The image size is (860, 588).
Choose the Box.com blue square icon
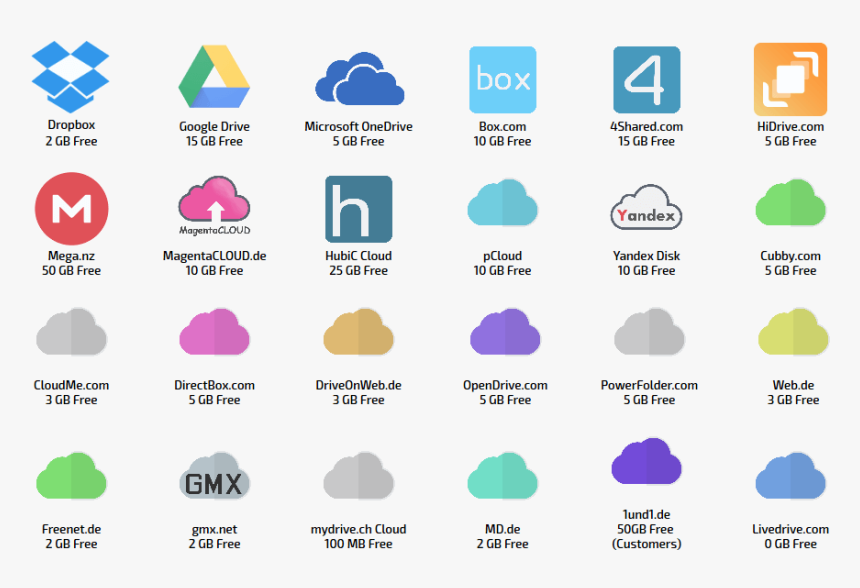(x=502, y=80)
